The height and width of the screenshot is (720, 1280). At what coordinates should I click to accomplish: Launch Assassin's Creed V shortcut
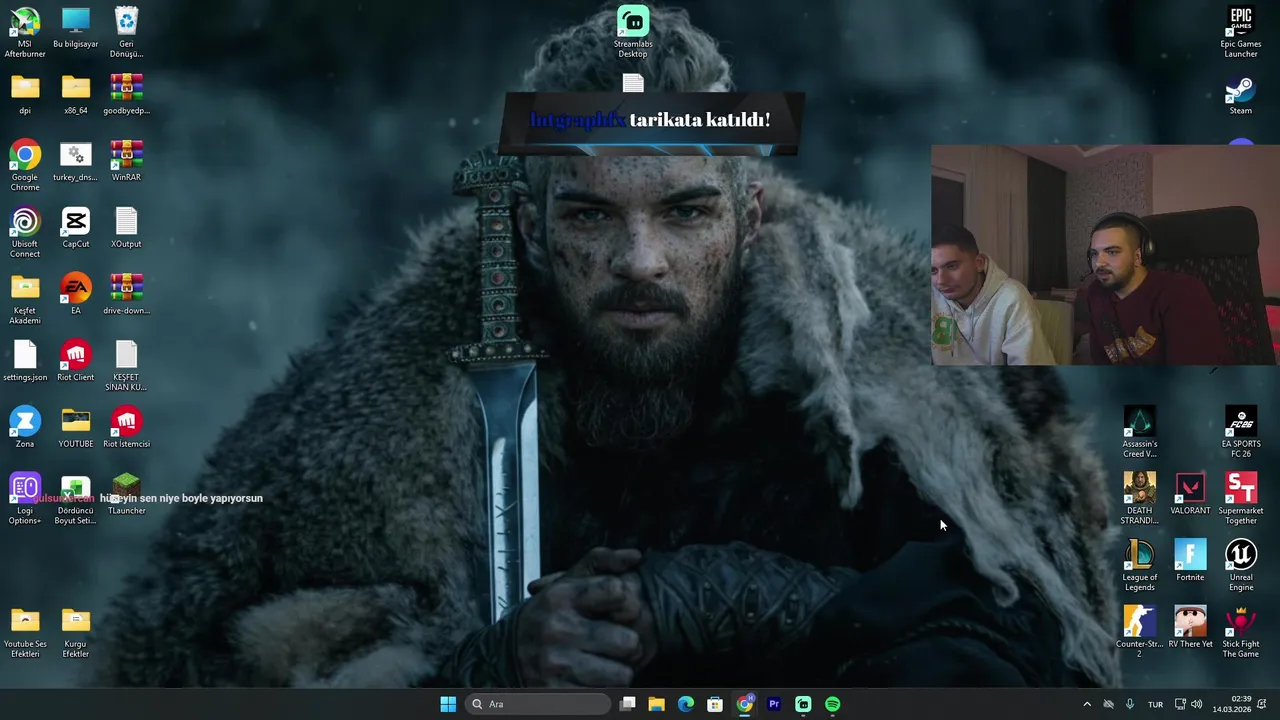(x=1140, y=433)
